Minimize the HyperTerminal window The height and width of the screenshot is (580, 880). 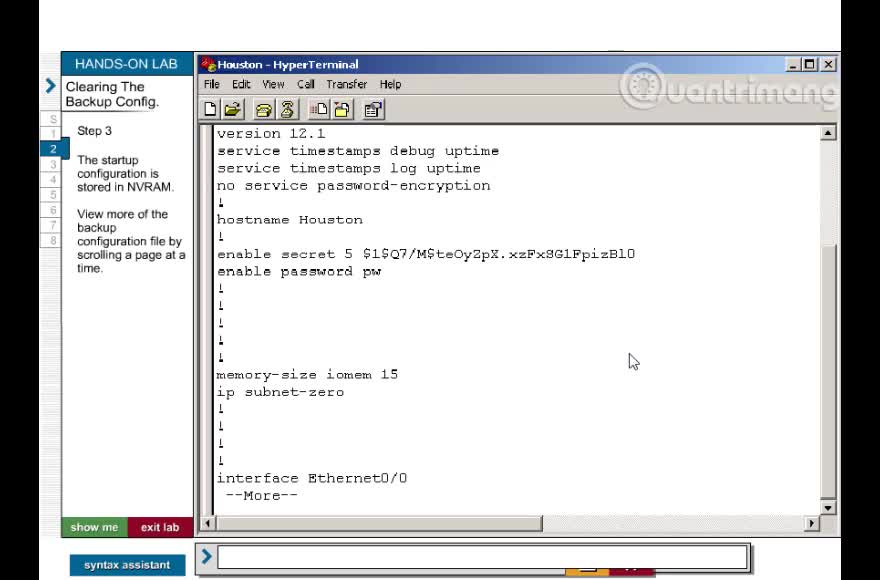[x=792, y=65]
